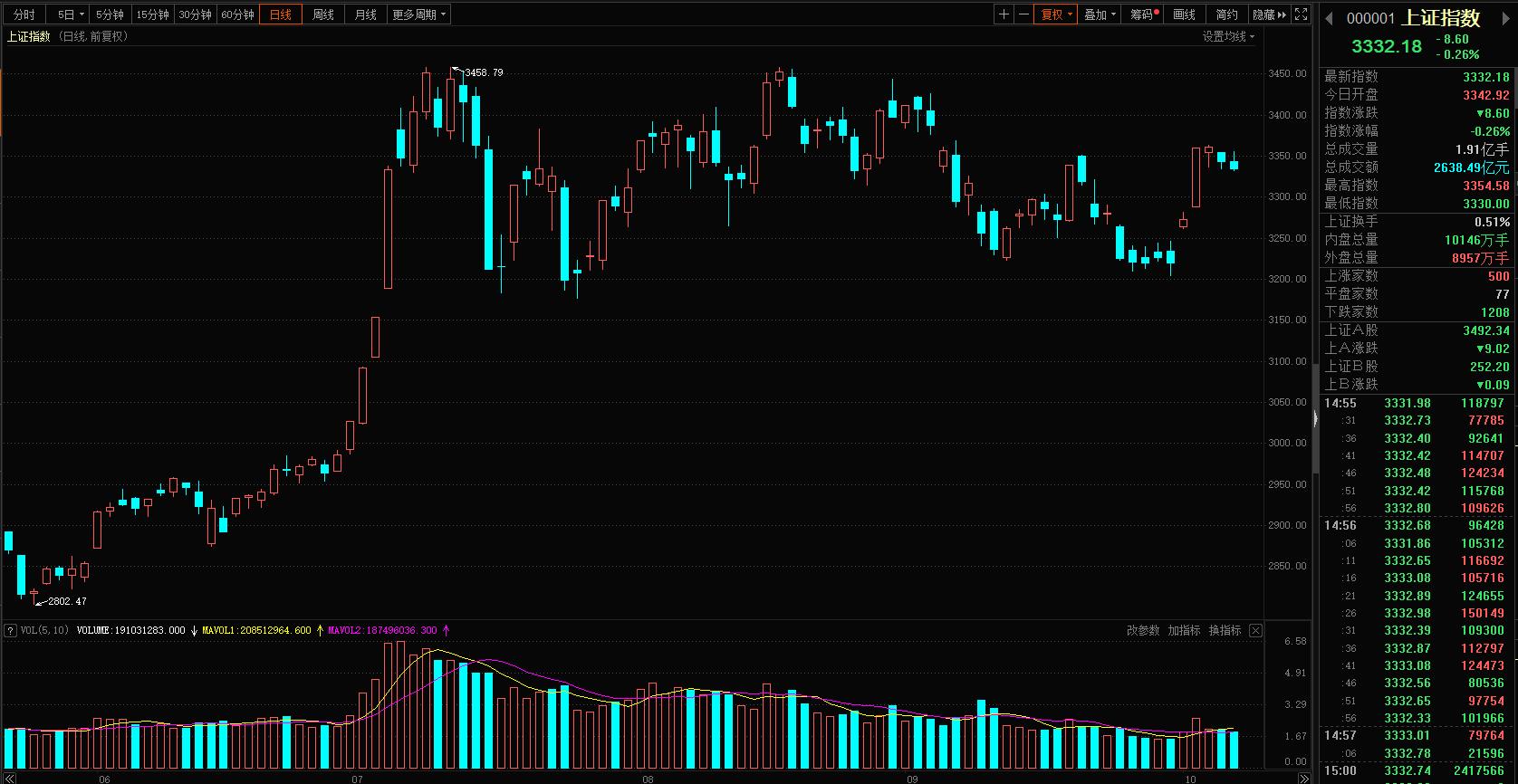Click the 000001 stock code
The height and width of the screenshot is (784, 1518).
1370,18
